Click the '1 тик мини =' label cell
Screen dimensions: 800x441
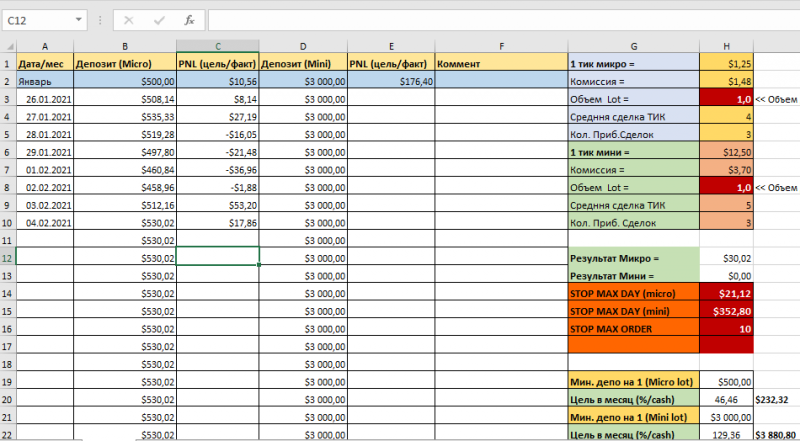[634, 152]
